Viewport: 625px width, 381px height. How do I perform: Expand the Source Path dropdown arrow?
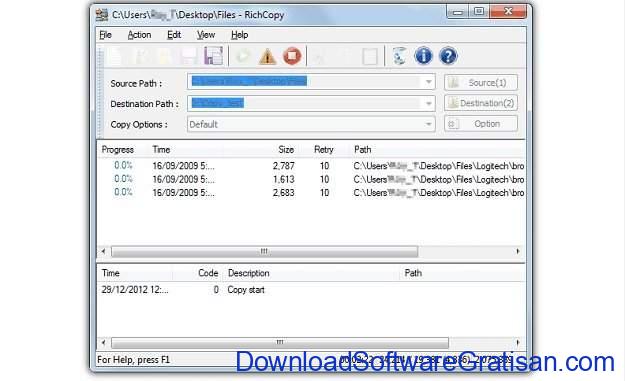click(x=428, y=82)
